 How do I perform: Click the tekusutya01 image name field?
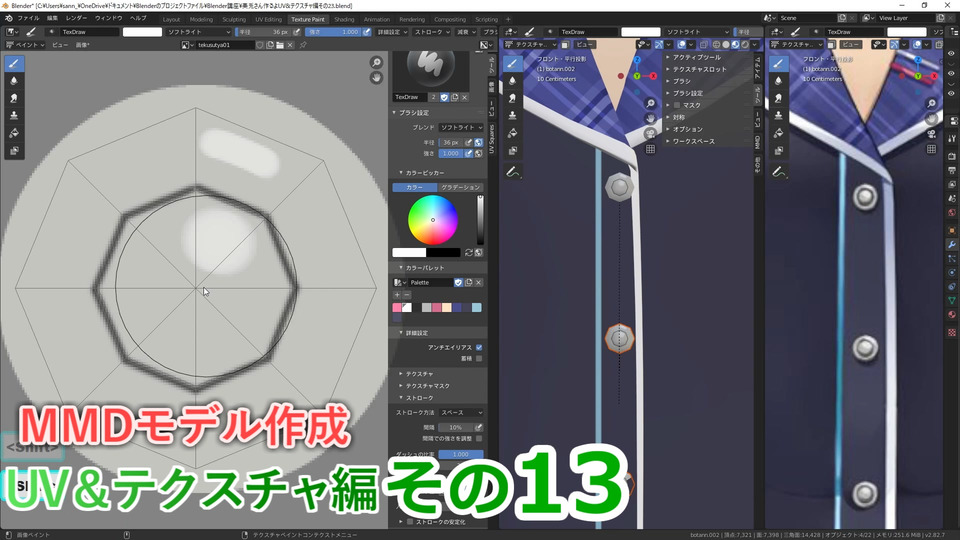[x=223, y=45]
